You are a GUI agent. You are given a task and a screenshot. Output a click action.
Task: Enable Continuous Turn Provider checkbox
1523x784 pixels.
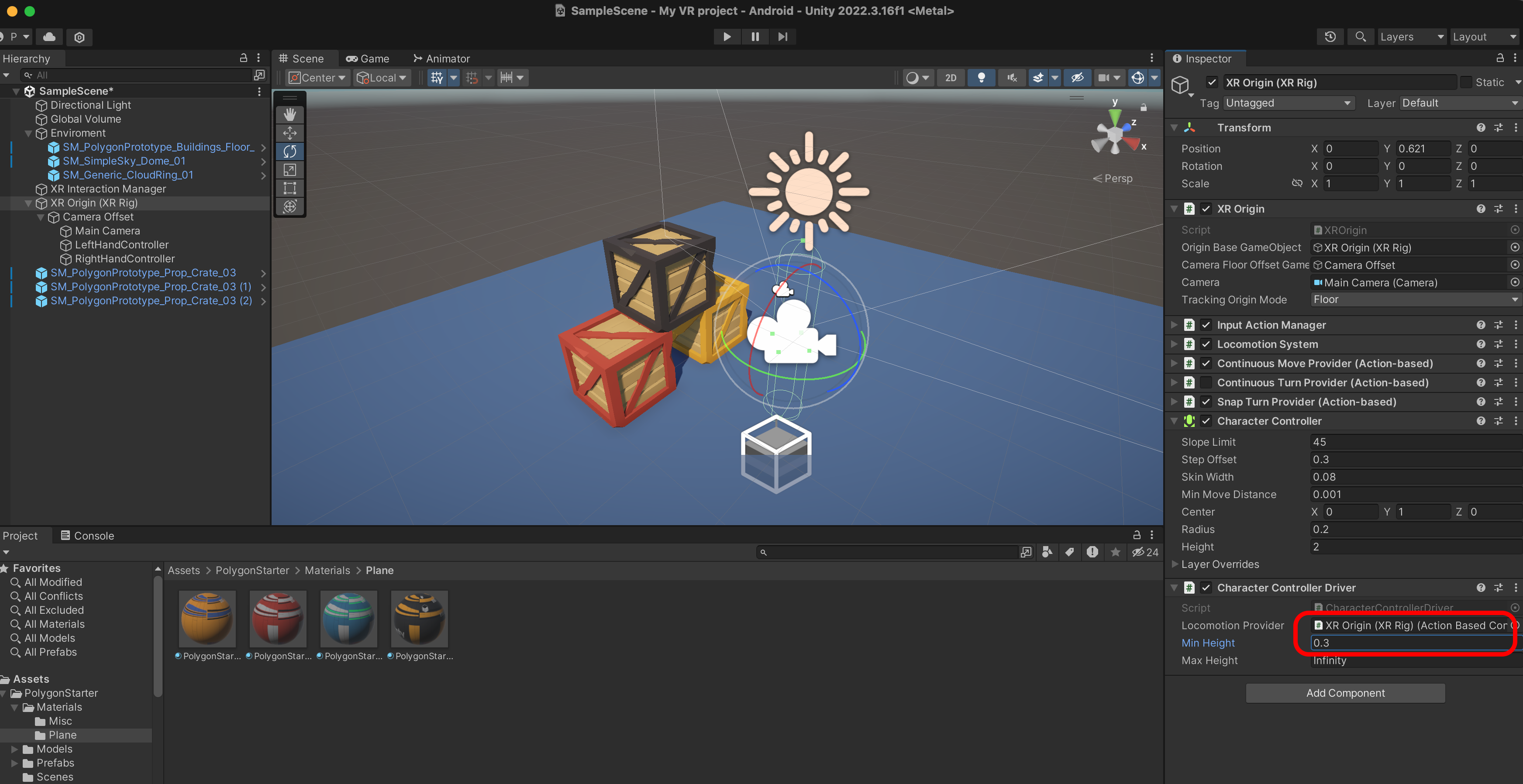[x=1206, y=382]
